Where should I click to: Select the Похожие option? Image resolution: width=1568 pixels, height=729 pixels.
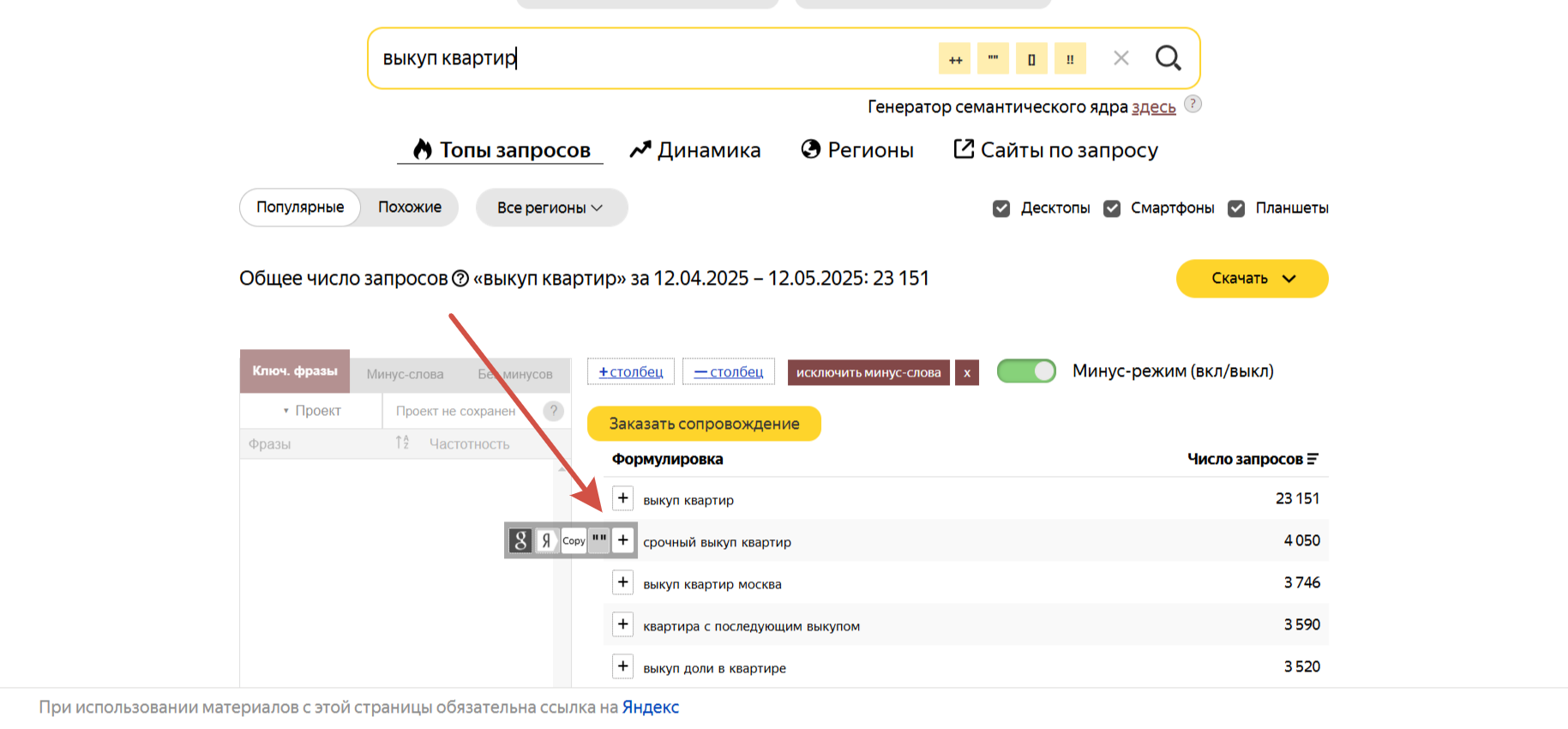coord(410,208)
